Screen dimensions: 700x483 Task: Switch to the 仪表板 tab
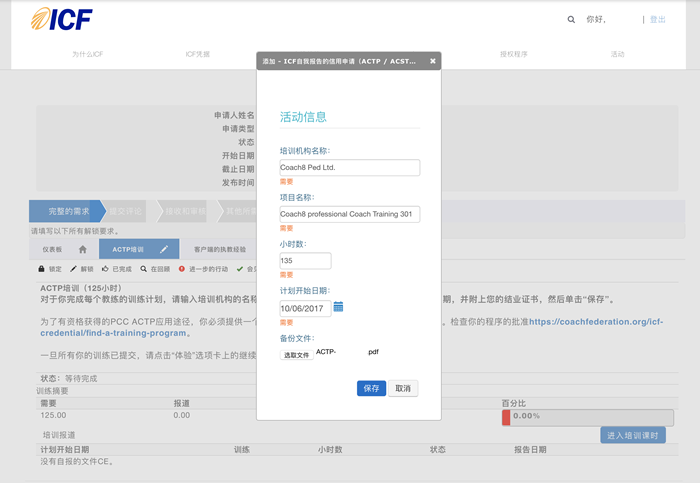tap(52, 249)
